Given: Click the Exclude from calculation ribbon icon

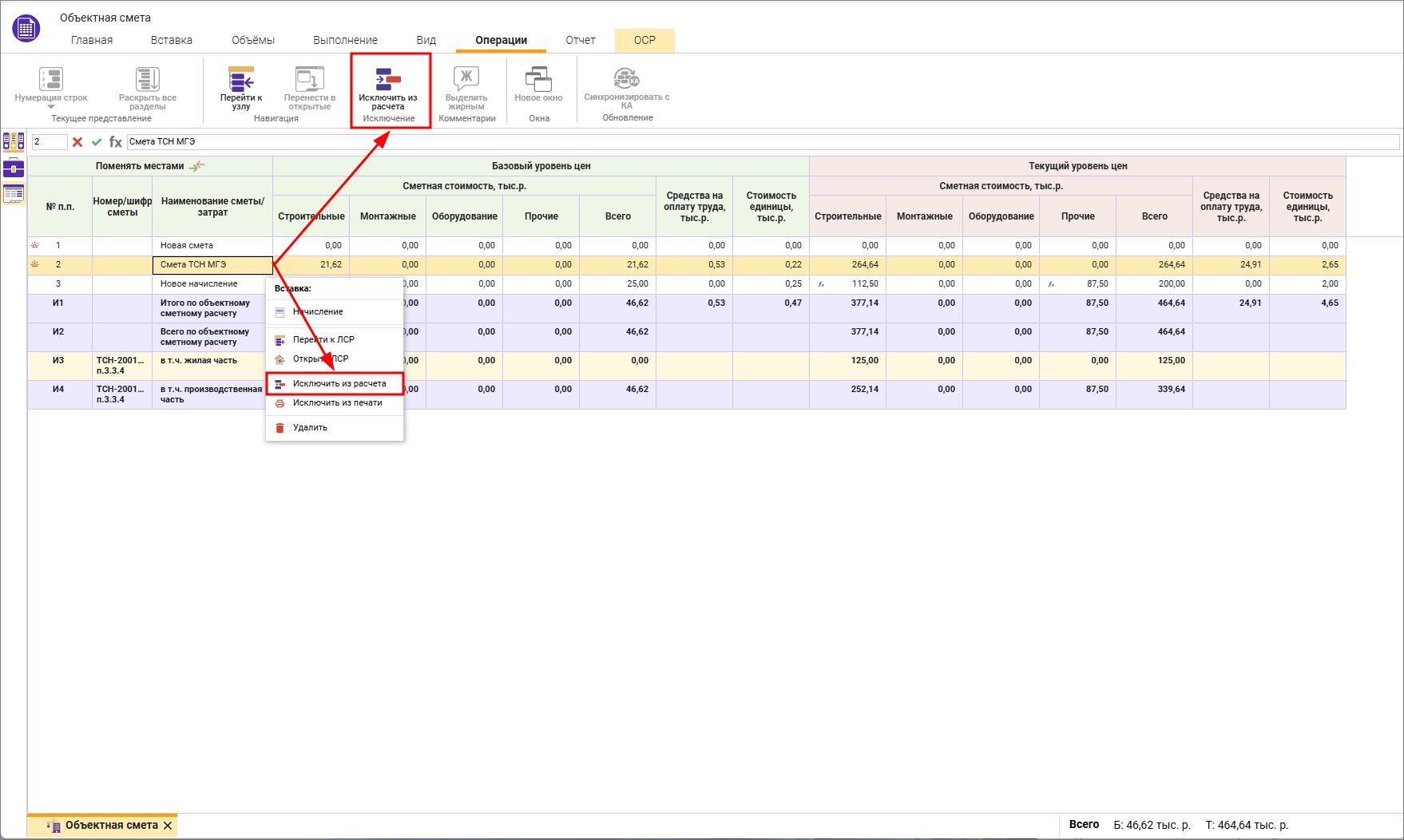Looking at the screenshot, I should [x=388, y=80].
